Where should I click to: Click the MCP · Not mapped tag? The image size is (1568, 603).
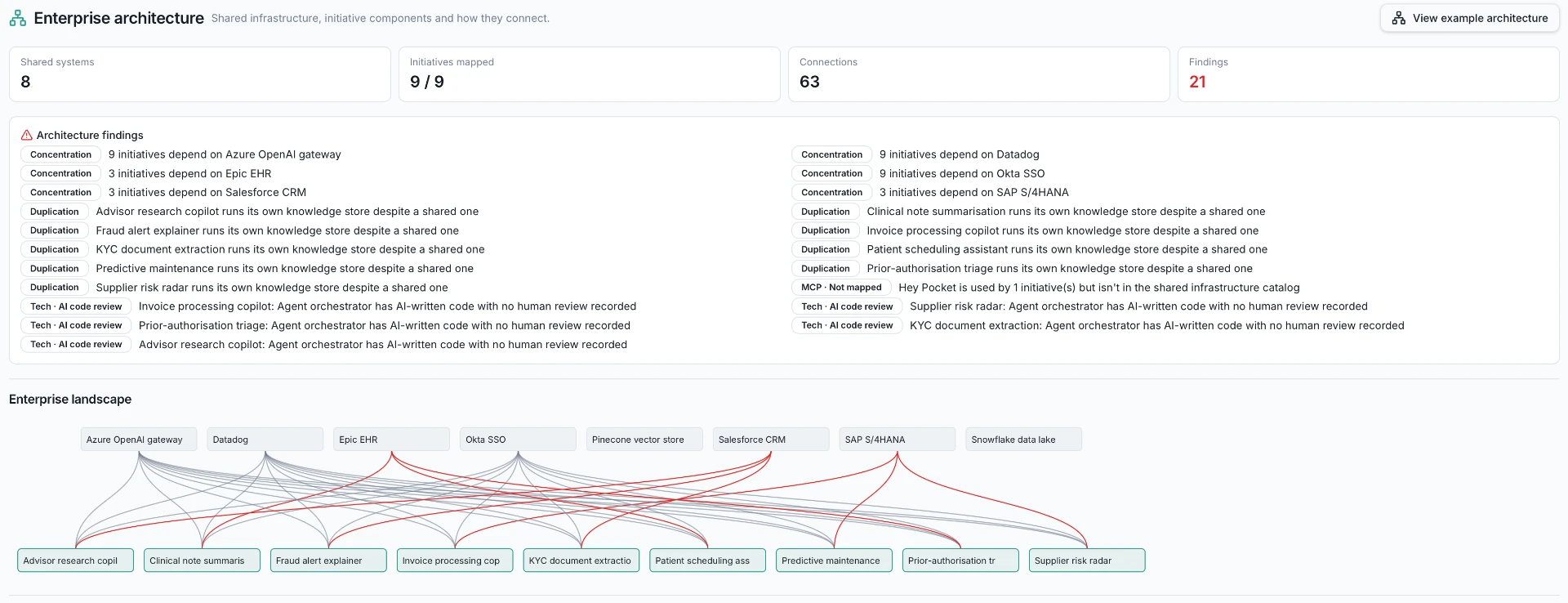click(841, 288)
